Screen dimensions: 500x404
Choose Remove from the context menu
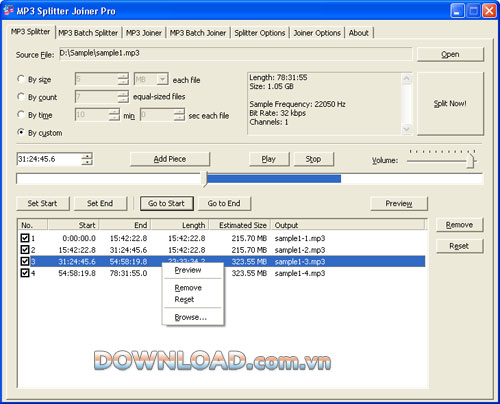point(193,288)
